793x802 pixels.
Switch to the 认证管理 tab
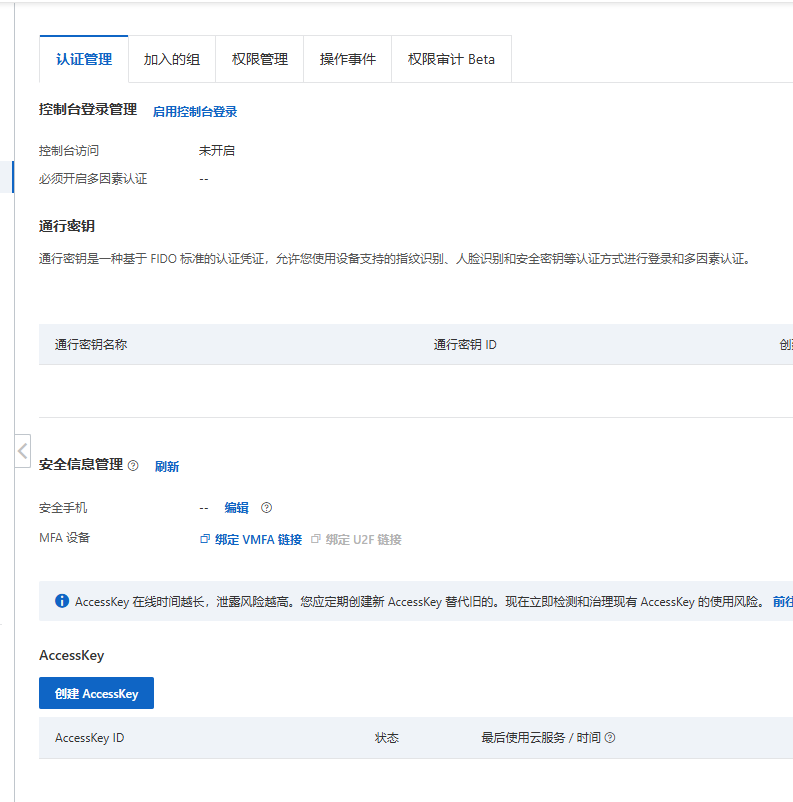[x=84, y=59]
